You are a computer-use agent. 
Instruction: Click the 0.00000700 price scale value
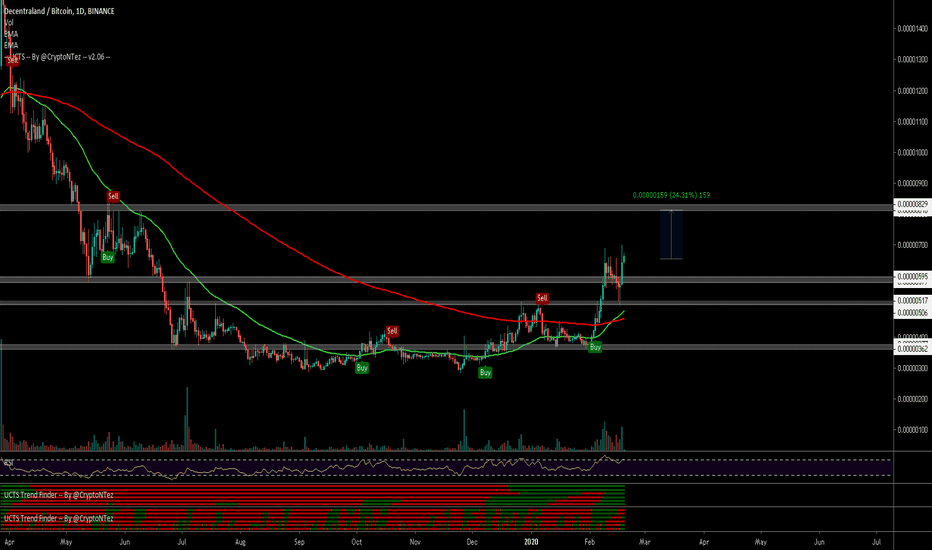click(x=912, y=245)
